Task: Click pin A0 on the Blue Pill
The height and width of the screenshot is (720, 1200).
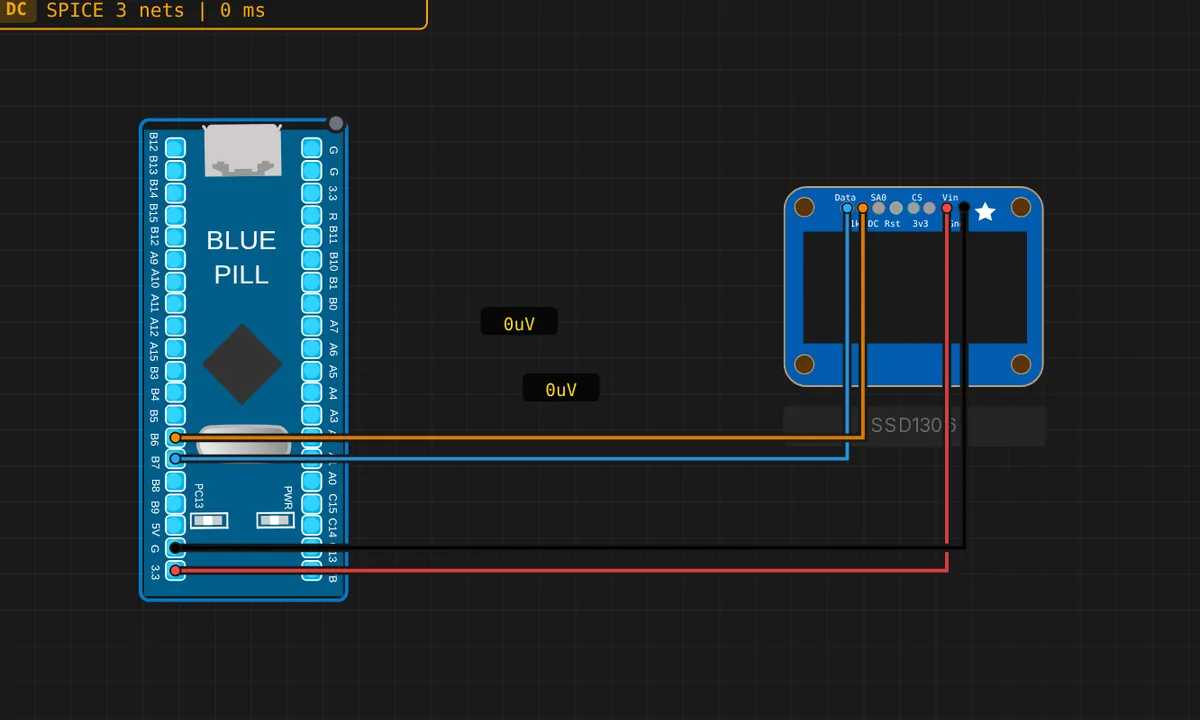Action: [x=313, y=481]
